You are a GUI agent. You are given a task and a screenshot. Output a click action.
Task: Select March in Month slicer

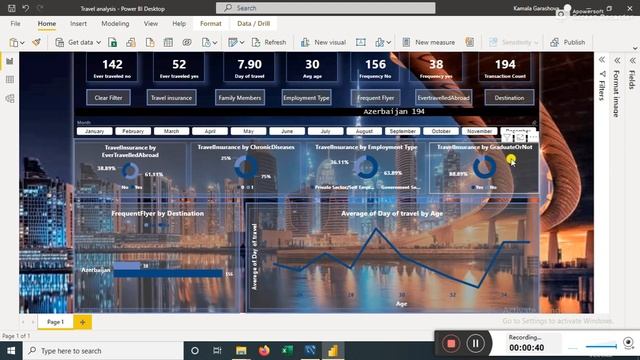point(171,131)
